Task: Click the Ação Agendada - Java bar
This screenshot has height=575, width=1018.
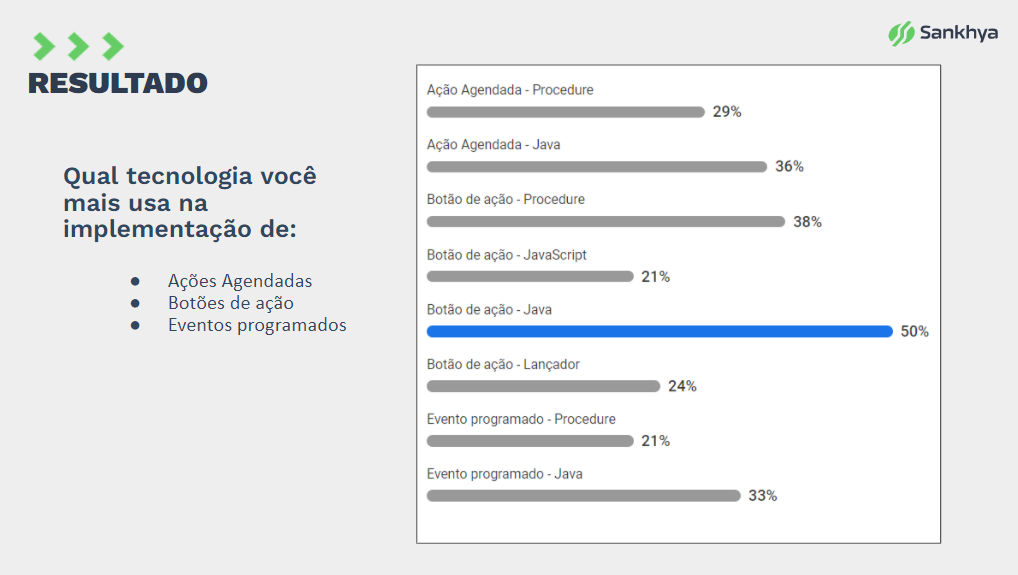Action: pos(597,167)
